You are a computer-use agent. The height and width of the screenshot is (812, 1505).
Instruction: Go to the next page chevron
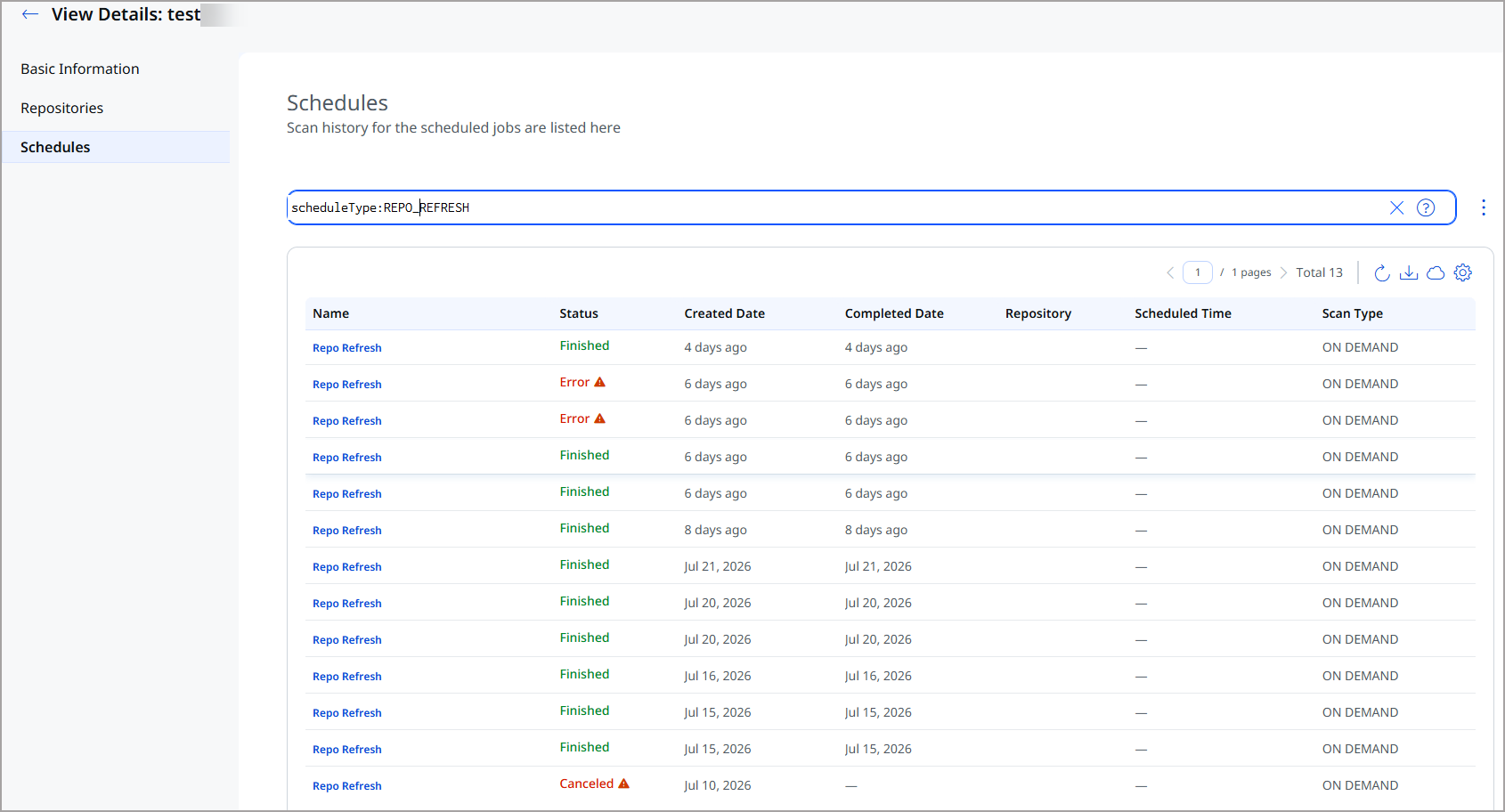(1283, 272)
